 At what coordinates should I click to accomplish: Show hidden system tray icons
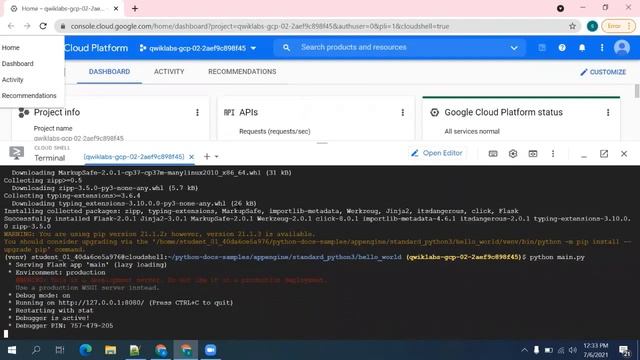coord(524,350)
